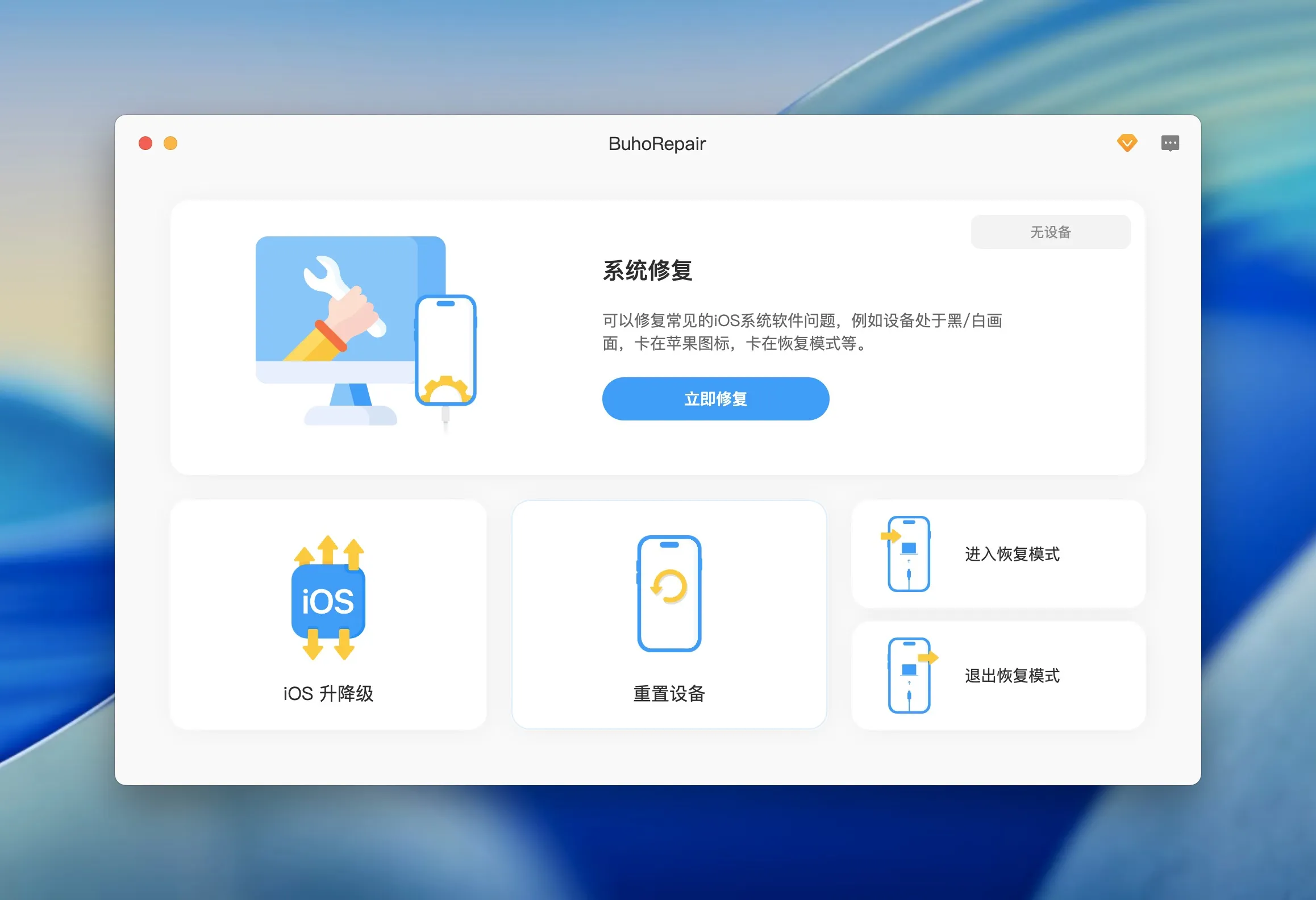1316x900 pixels.
Task: Click the 系统修复 heading
Action: coord(648,271)
